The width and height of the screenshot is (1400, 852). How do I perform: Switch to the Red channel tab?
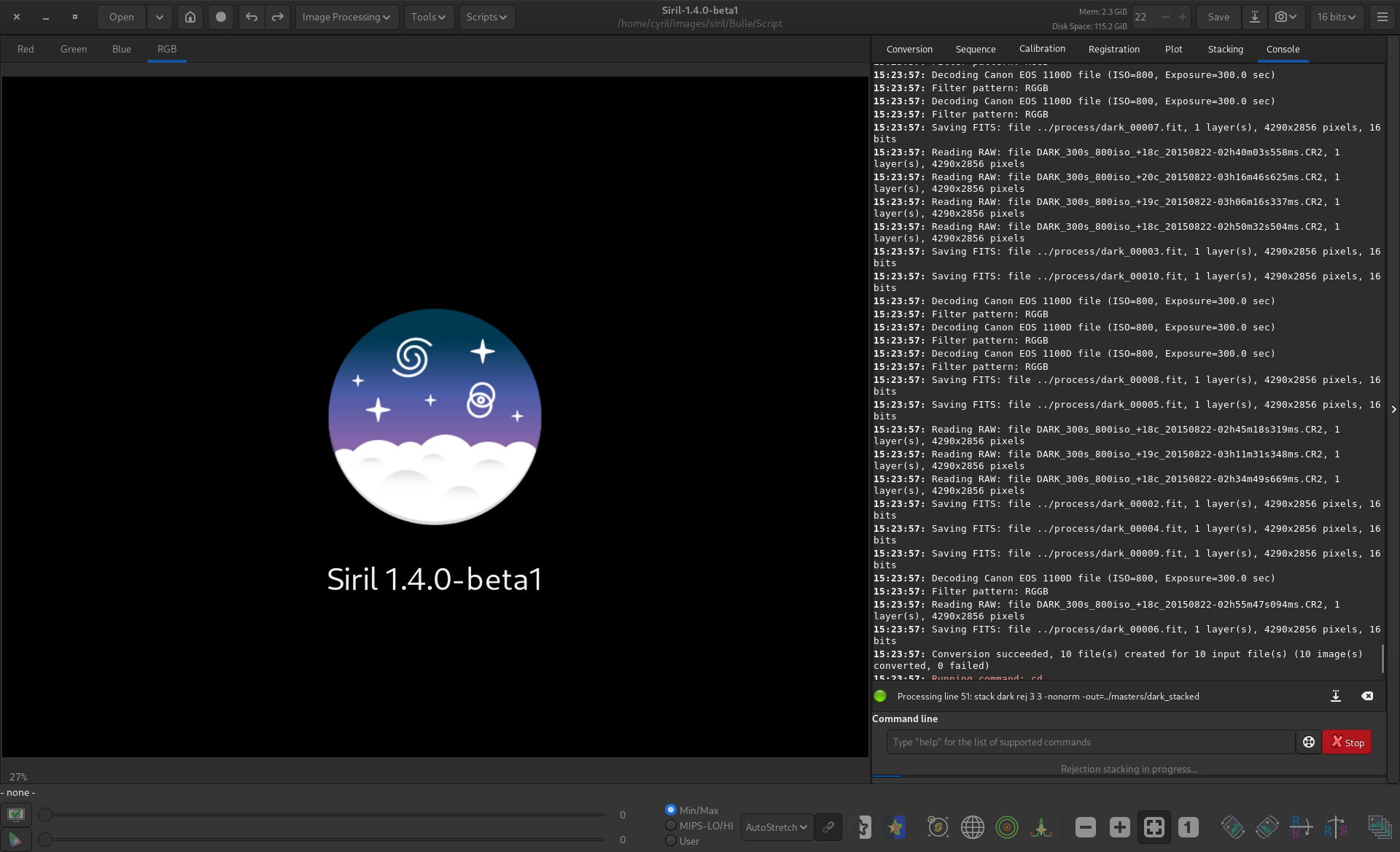click(x=26, y=49)
